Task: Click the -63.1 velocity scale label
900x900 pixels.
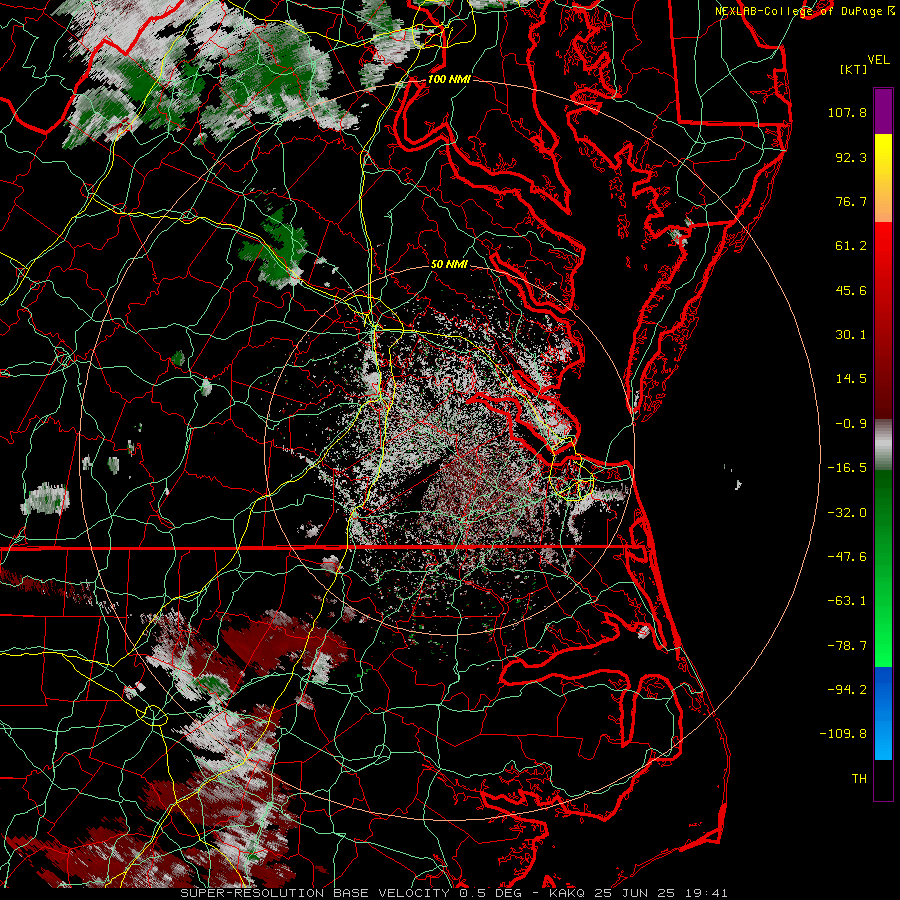Action: (847, 601)
